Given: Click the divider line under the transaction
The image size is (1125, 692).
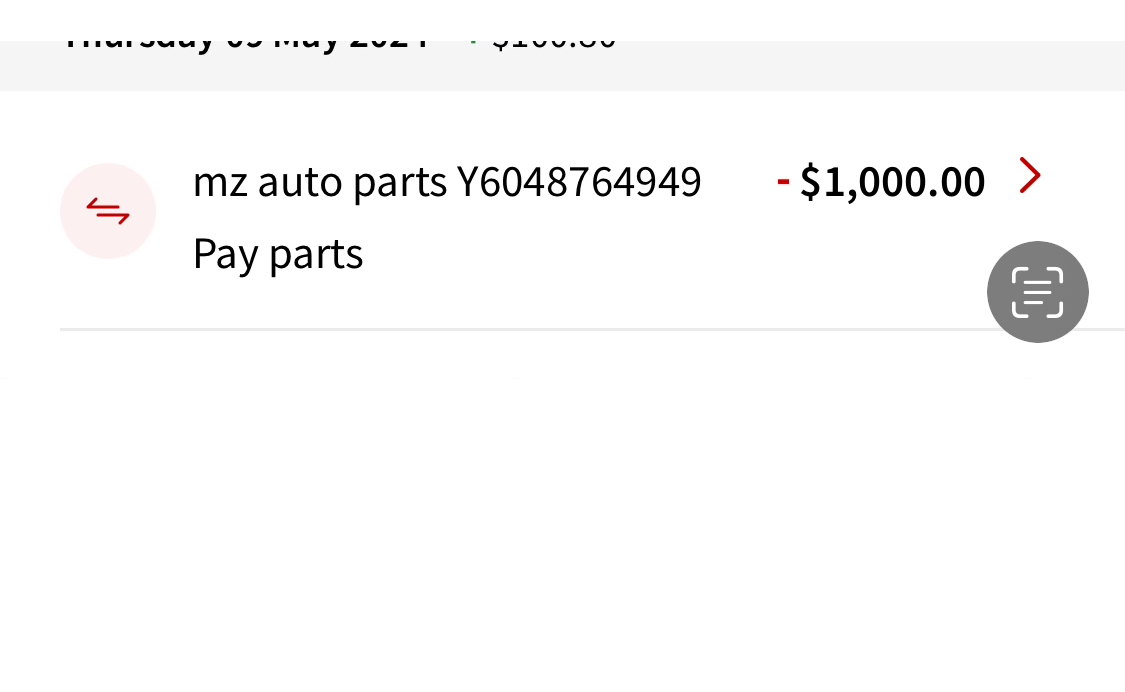Looking at the screenshot, I should 500,328.
